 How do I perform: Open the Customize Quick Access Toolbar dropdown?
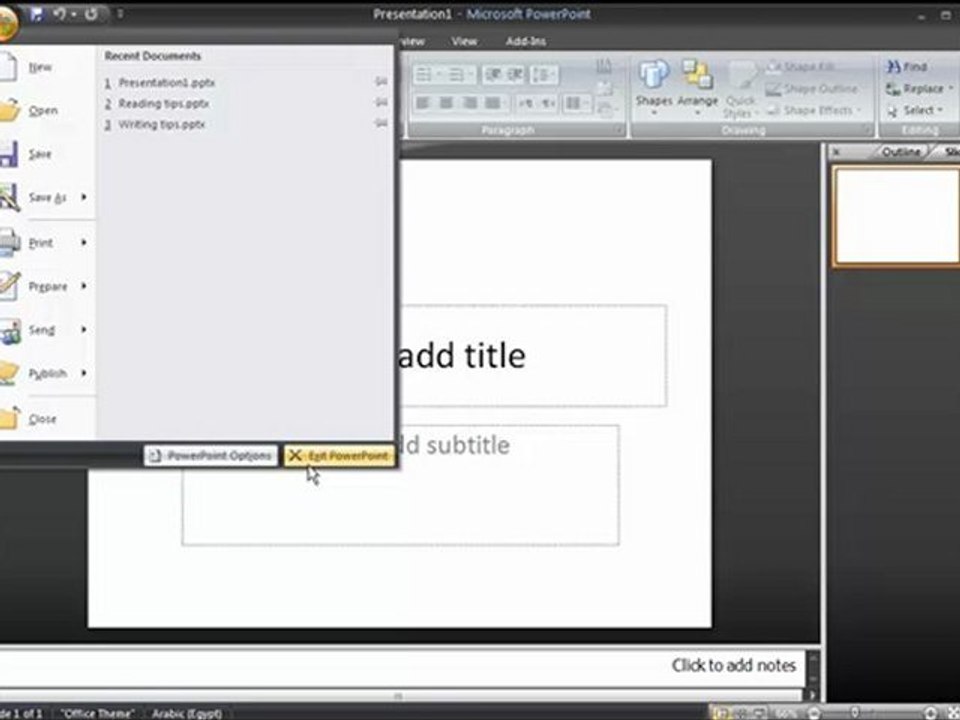[120, 13]
